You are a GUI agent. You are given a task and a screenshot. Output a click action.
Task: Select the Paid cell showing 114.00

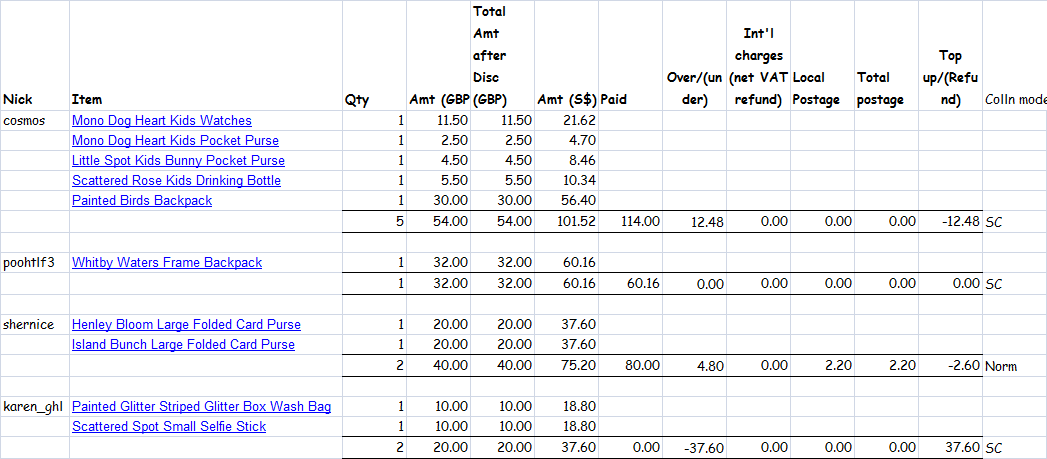[630, 222]
